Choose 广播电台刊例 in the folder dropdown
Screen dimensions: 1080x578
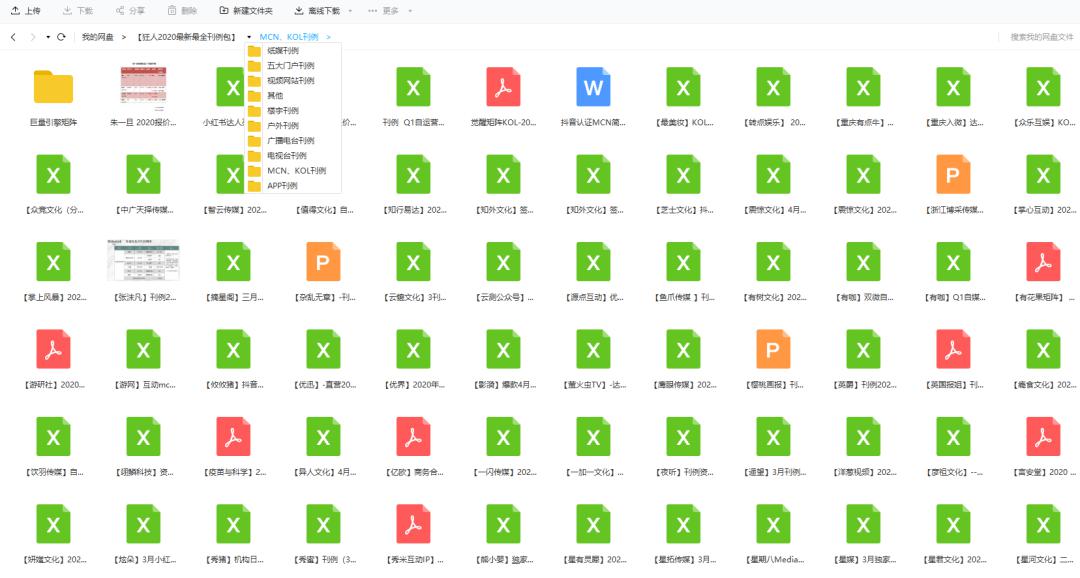coord(293,141)
